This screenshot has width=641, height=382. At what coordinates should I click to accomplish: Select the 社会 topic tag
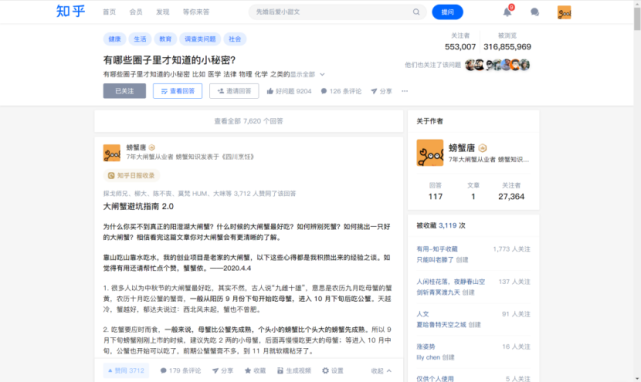click(235, 39)
